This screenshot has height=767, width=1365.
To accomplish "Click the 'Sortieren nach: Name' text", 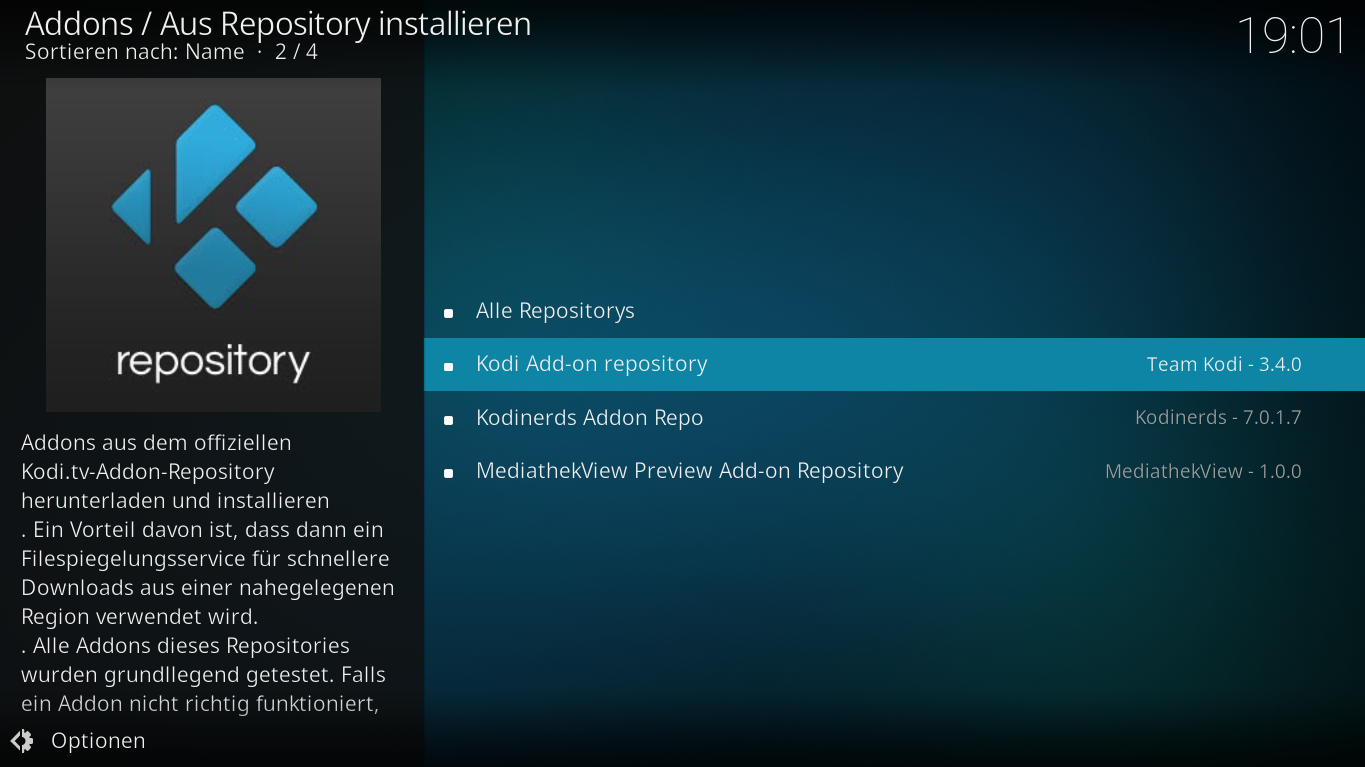I will [x=135, y=52].
